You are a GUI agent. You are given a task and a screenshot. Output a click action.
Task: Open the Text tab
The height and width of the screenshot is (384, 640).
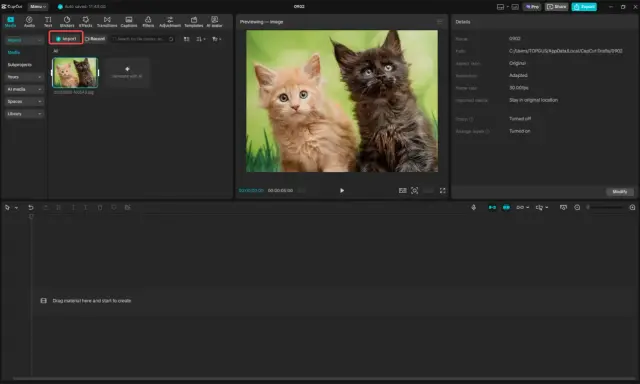pos(48,22)
